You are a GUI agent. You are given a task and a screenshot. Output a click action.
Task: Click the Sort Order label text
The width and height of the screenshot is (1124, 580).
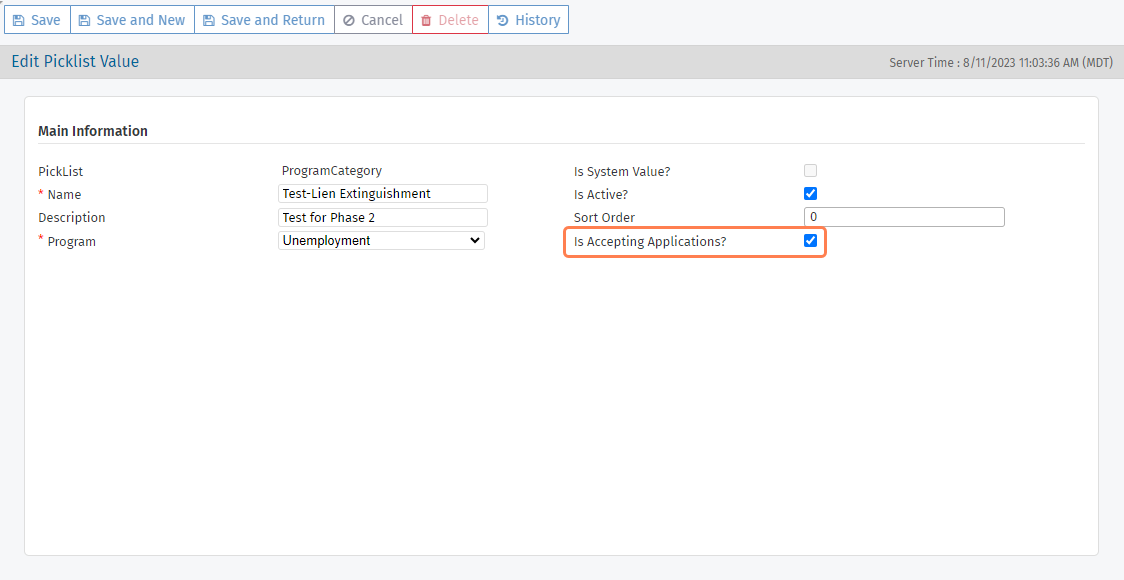coord(604,218)
